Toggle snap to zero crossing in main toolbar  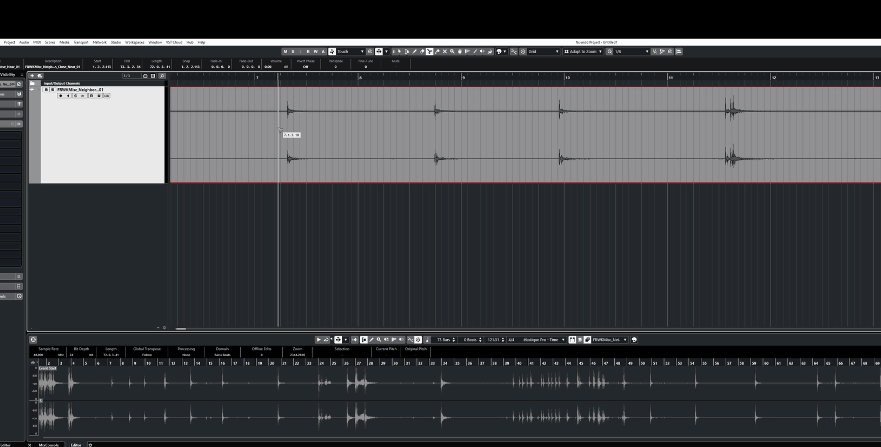click(514, 51)
